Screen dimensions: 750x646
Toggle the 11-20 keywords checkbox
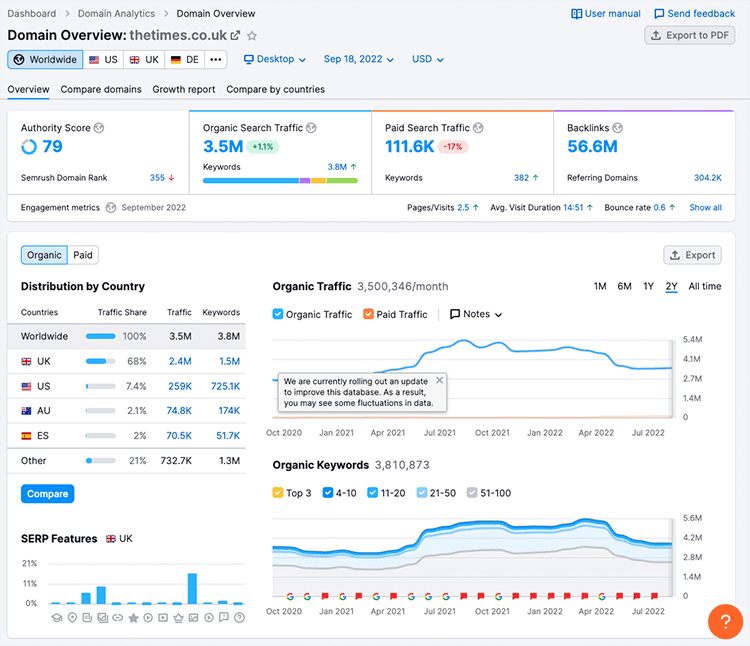coord(373,493)
